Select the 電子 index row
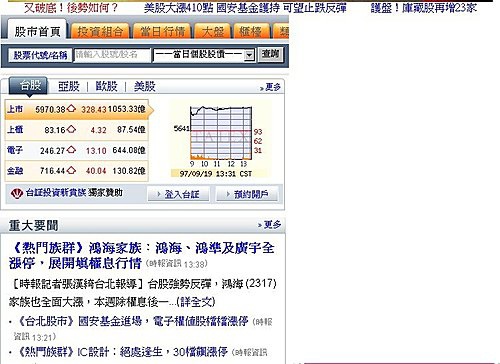500x364 pixels. tap(77, 150)
